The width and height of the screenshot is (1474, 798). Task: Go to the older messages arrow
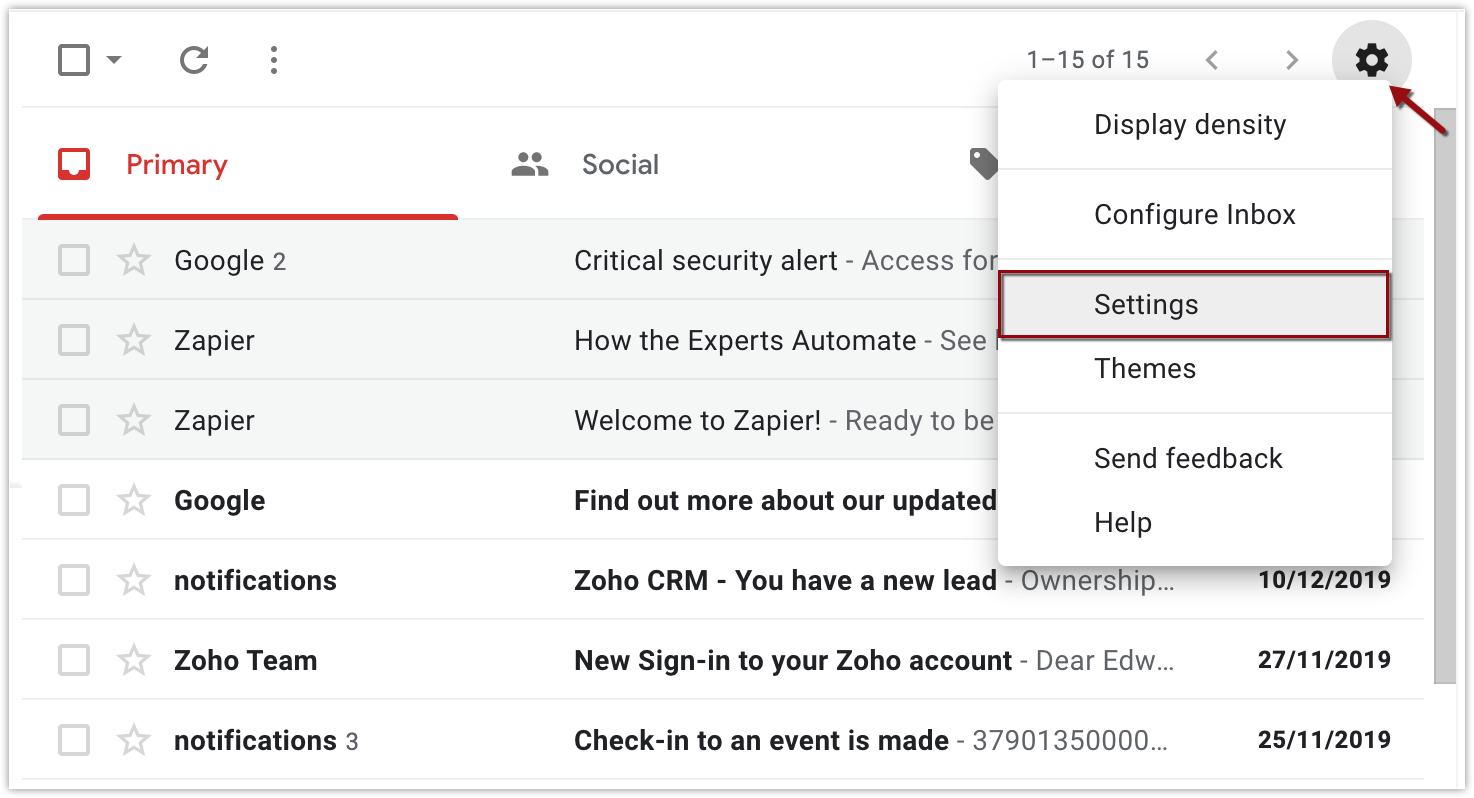point(1292,61)
